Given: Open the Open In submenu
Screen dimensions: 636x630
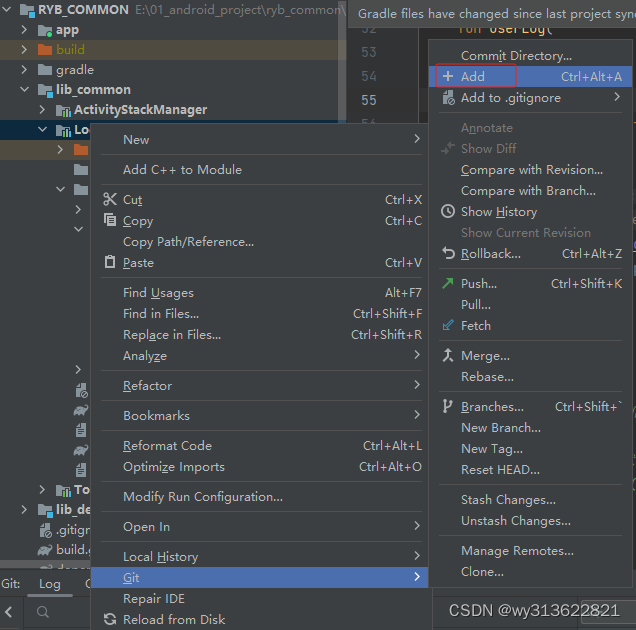Looking at the screenshot, I should tap(261, 526).
